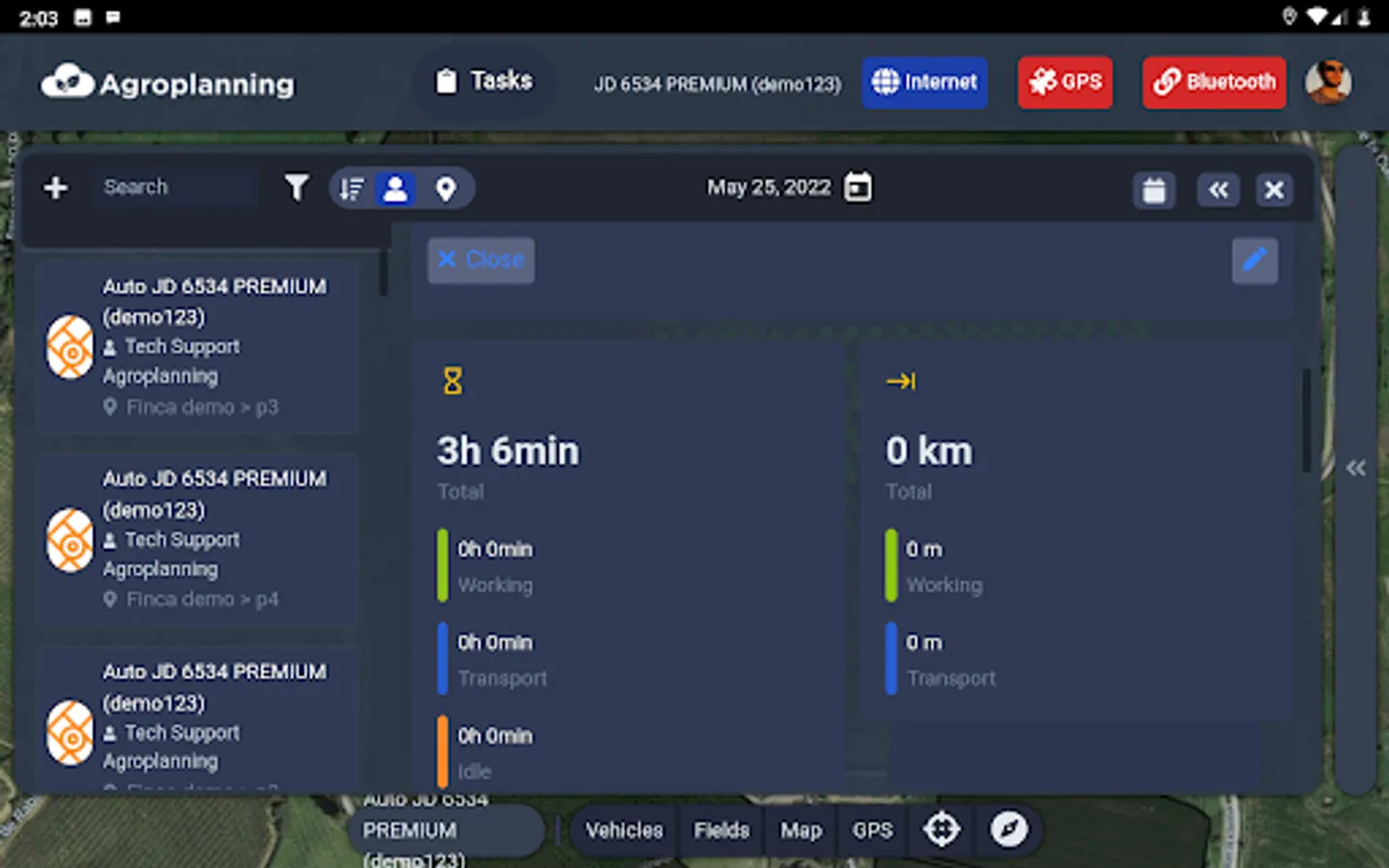Open the Map tab in bottom bar
This screenshot has height=868, width=1389.
(801, 830)
